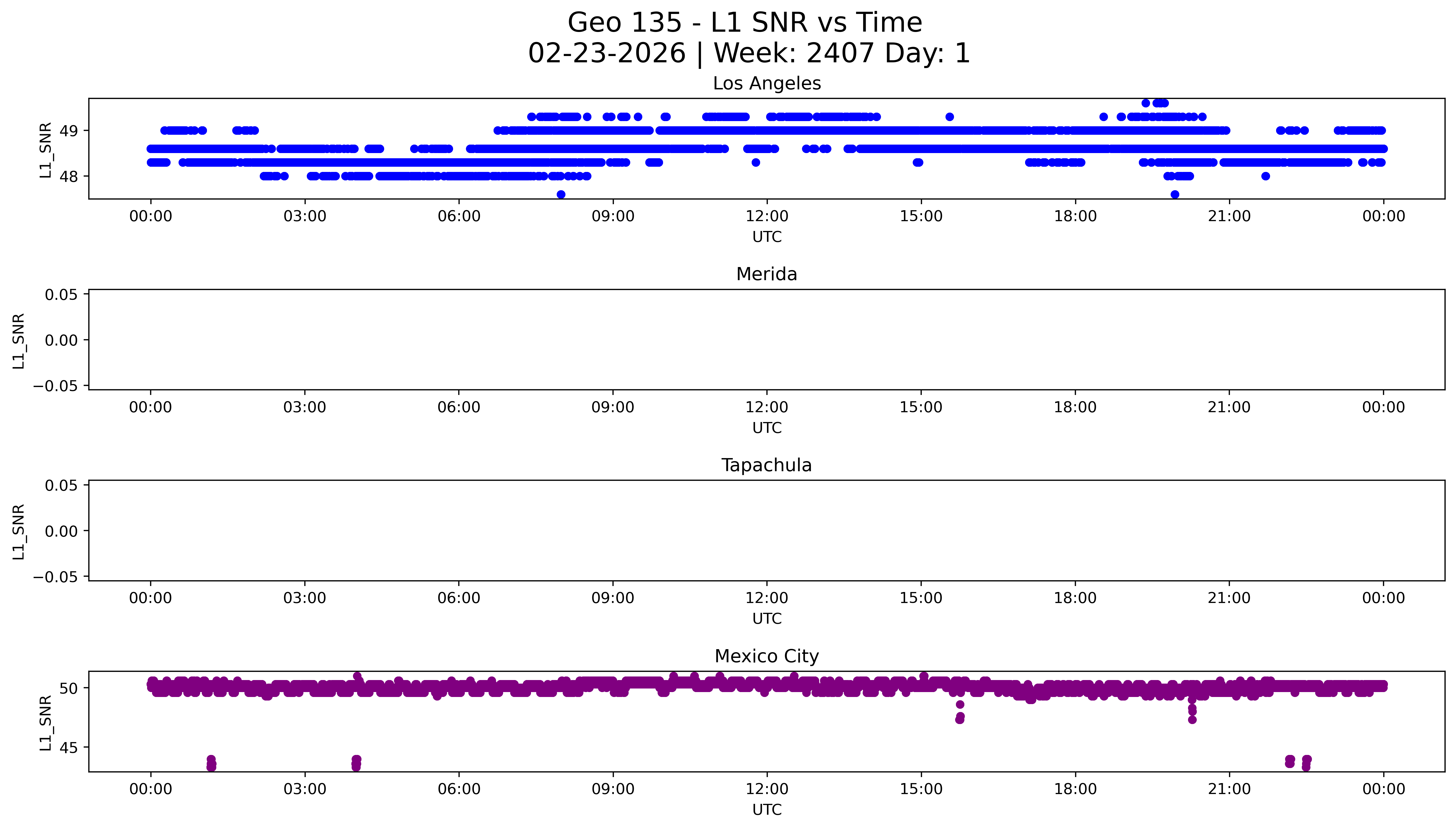This screenshot has height=829, width=1456.
Task: Click the 'Tapachula' subplot title
Action: 766,465
